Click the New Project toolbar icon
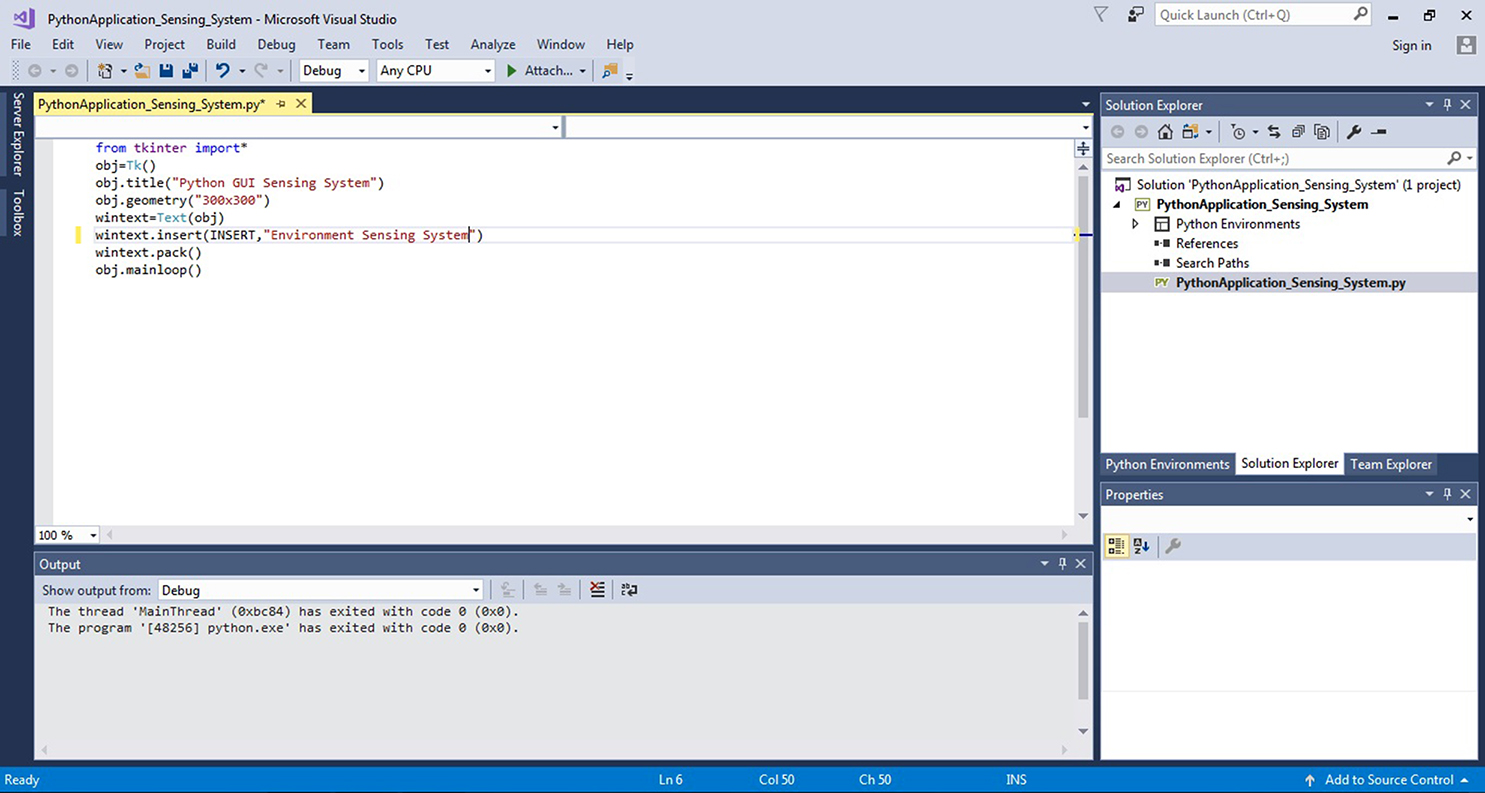Image resolution: width=1485 pixels, height=793 pixels. click(x=104, y=71)
